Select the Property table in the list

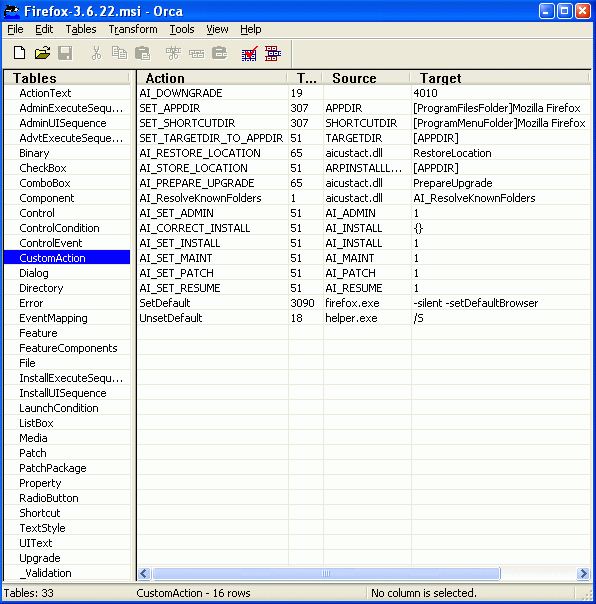click(40, 483)
